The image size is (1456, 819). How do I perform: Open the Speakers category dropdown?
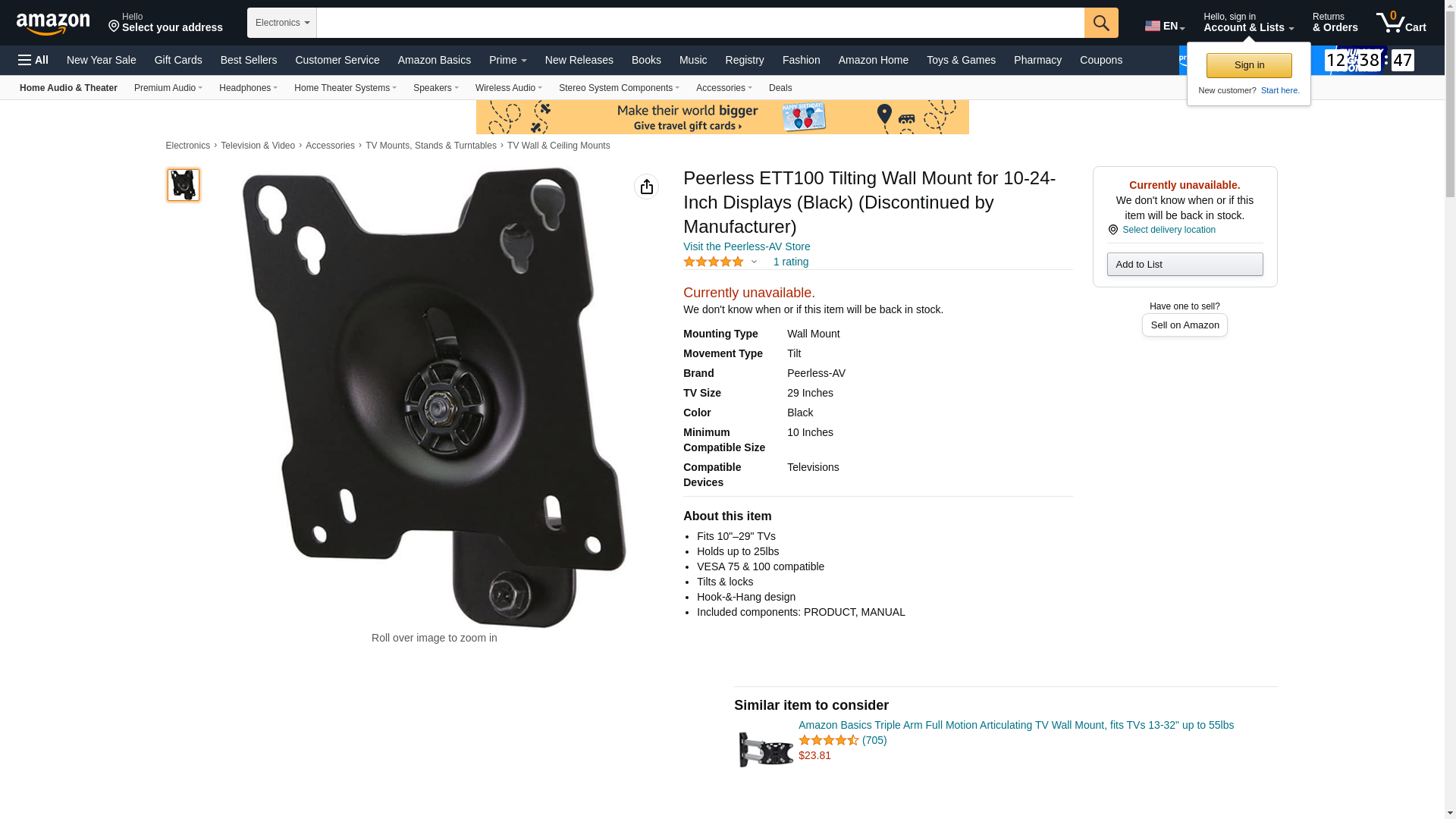point(435,88)
